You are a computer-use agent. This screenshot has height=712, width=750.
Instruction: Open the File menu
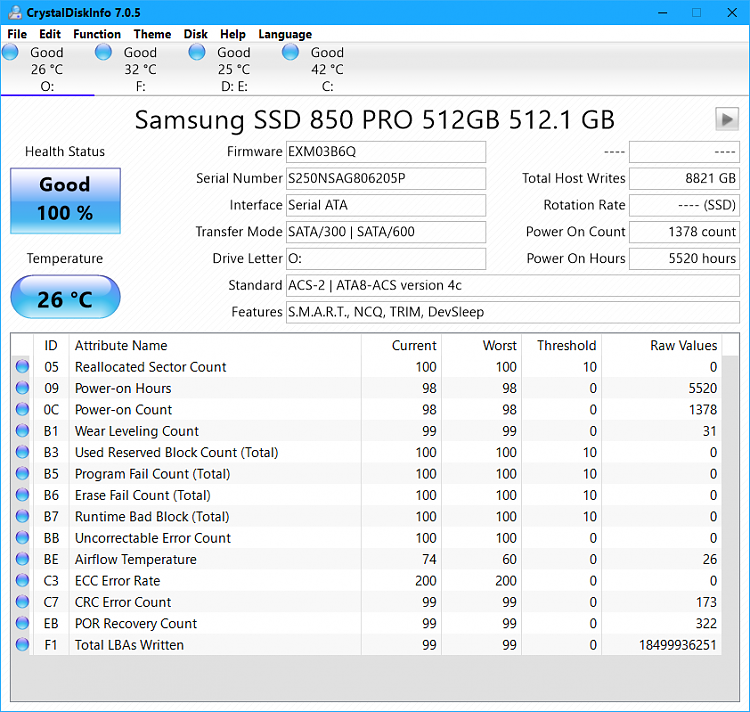click(17, 34)
